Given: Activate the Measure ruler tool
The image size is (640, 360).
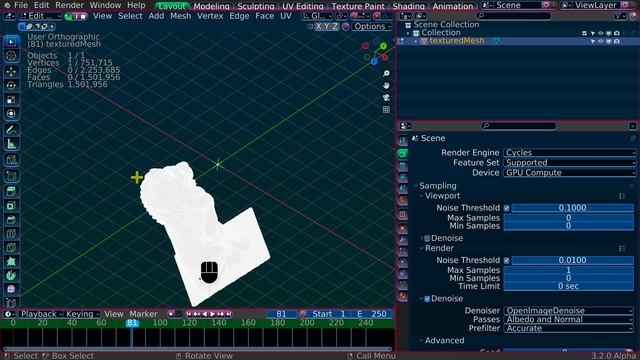Looking at the screenshot, I should 11,144.
